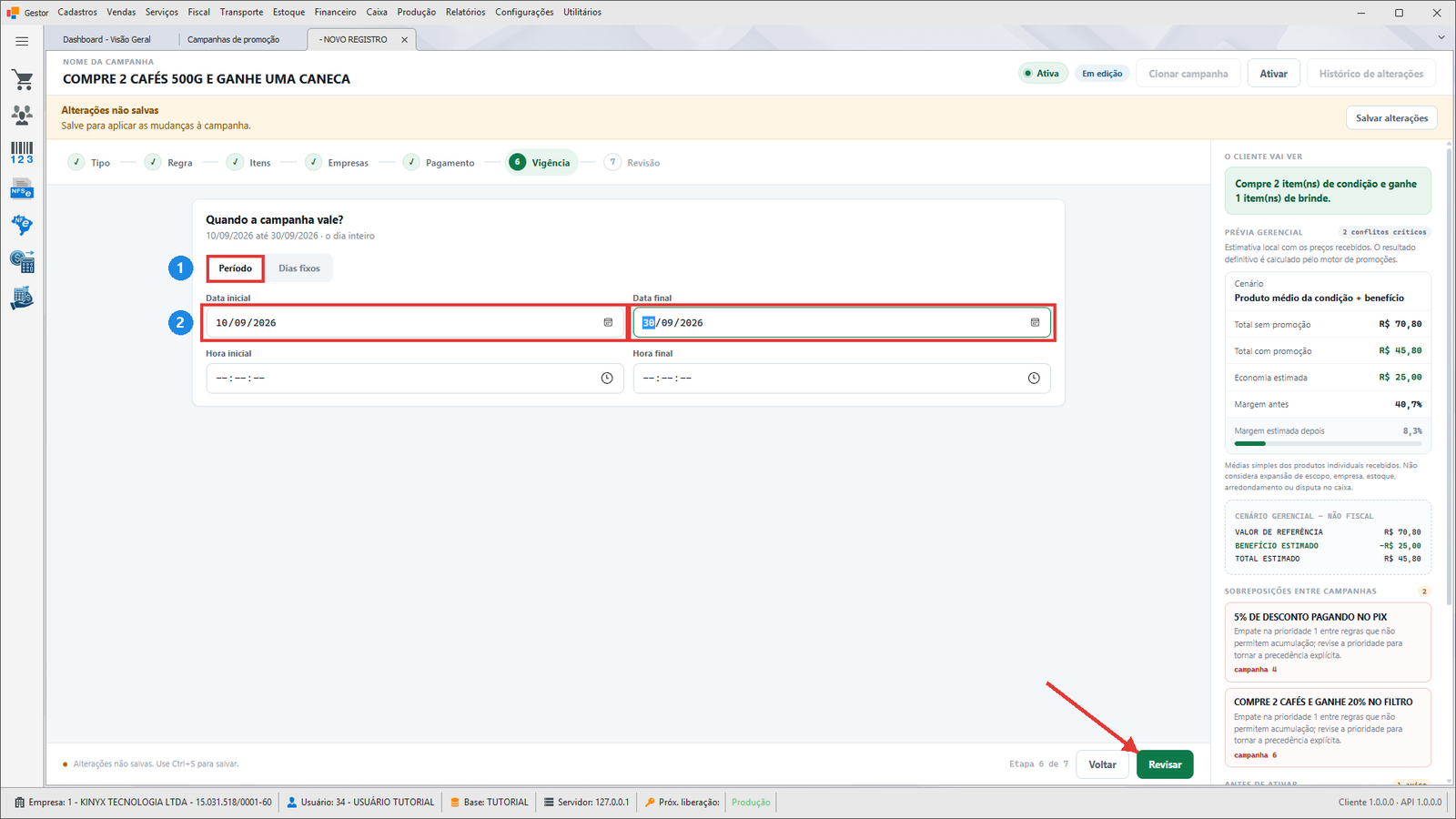The height and width of the screenshot is (819, 1456).
Task: Open Histórico de alterações
Action: pyautogui.click(x=1371, y=74)
